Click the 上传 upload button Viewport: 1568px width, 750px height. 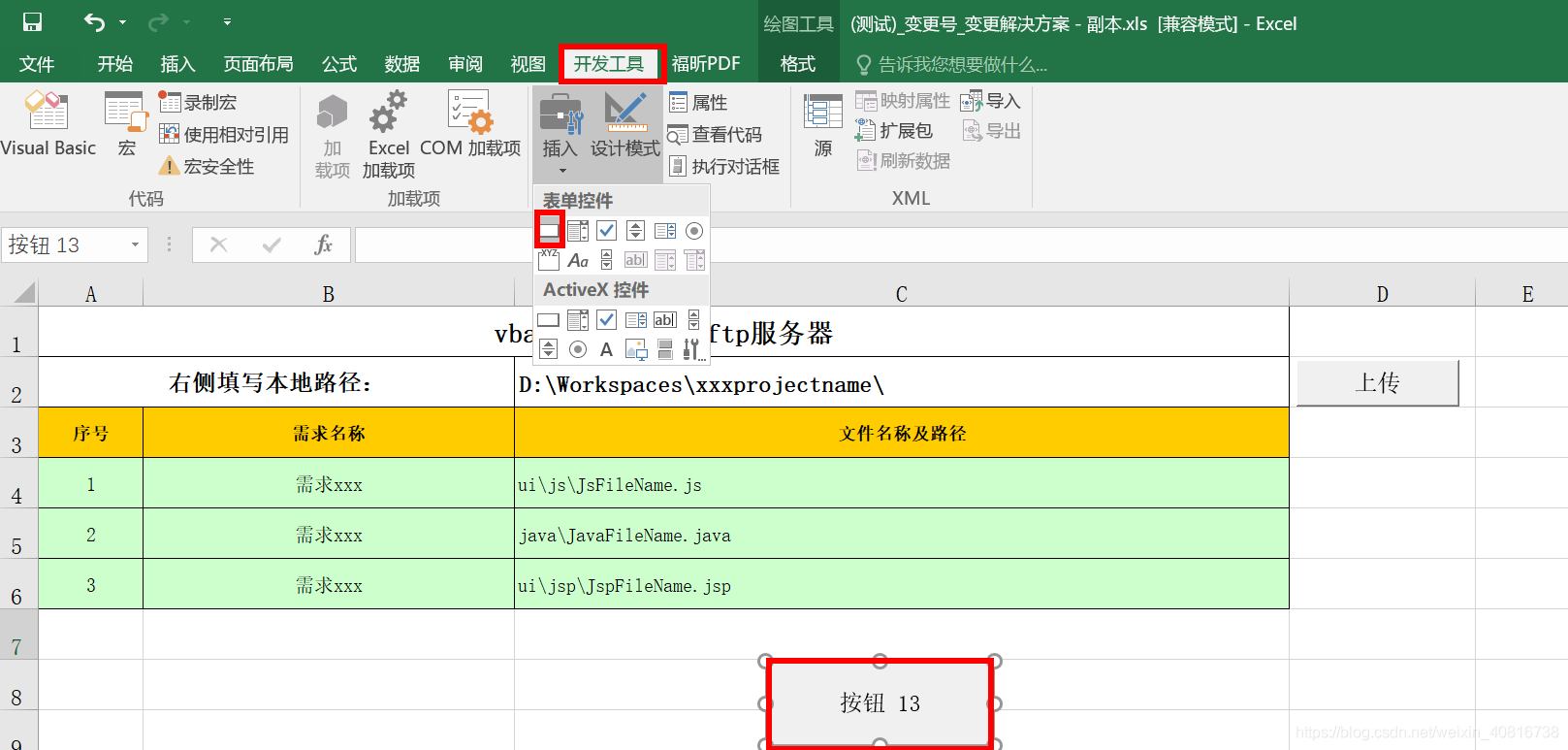pos(1377,383)
